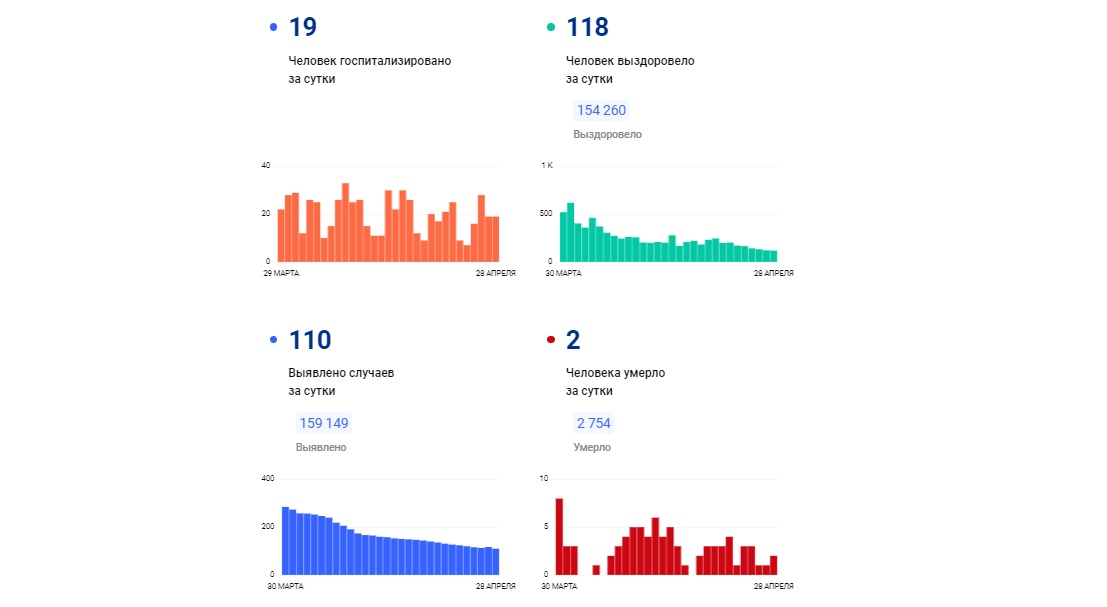Image resolution: width=1107 pixels, height=607 pixels.
Task: Click the last orange bar for 28 апреля
Action: pos(496,239)
